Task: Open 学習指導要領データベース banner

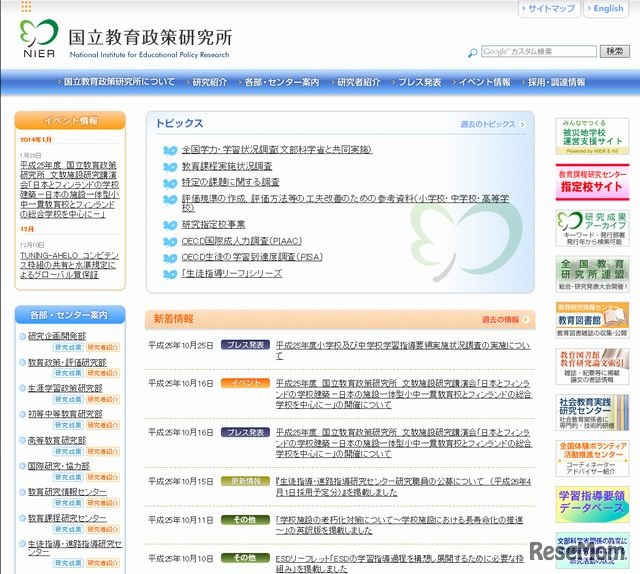Action: pyautogui.click(x=592, y=504)
